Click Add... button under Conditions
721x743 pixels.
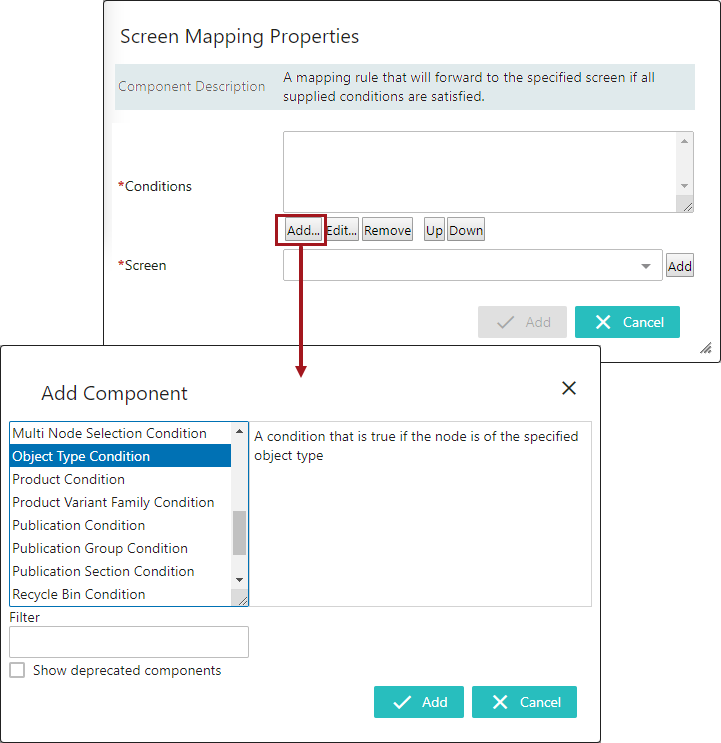click(302, 230)
